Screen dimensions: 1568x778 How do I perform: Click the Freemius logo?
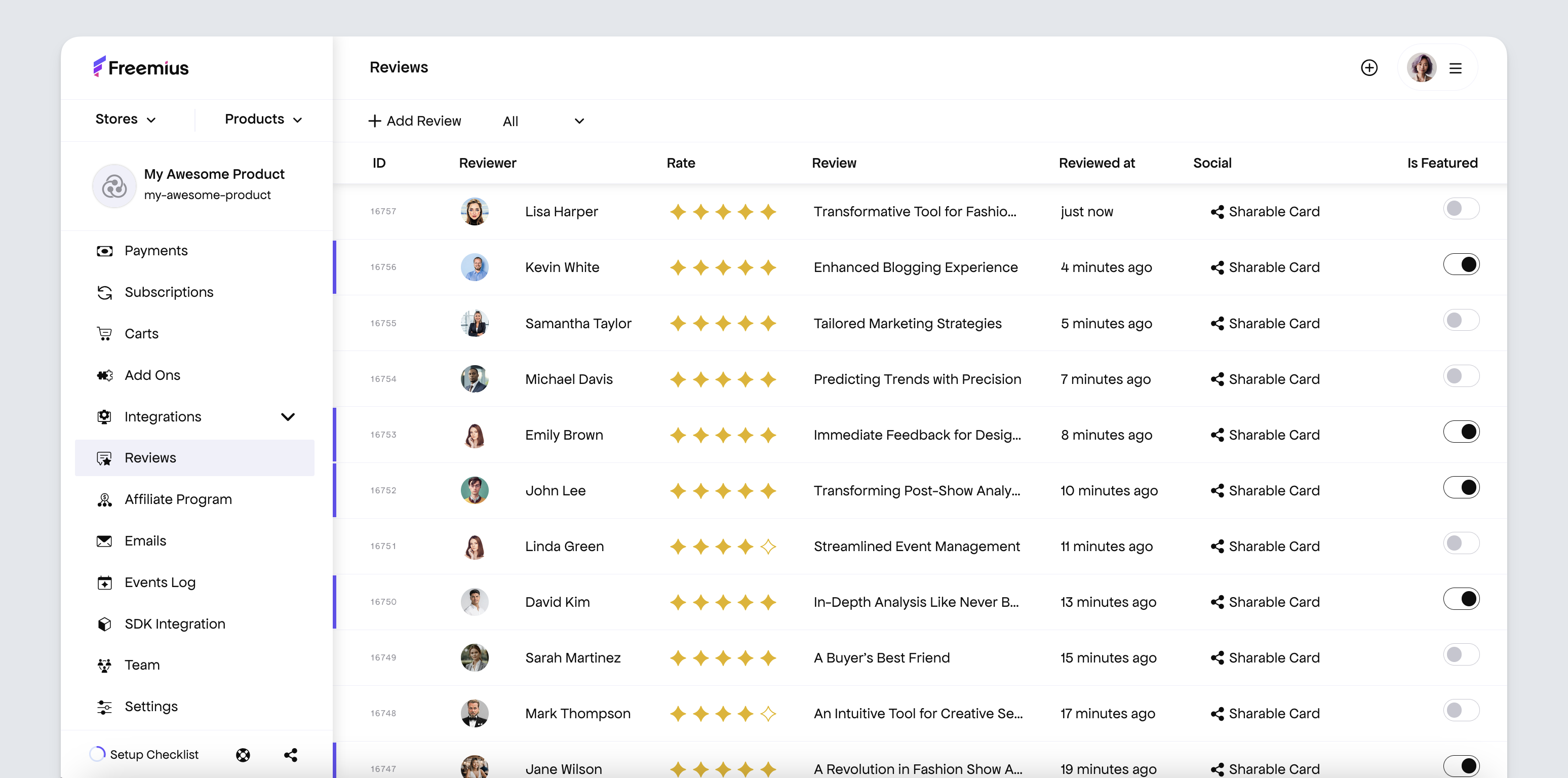click(141, 67)
